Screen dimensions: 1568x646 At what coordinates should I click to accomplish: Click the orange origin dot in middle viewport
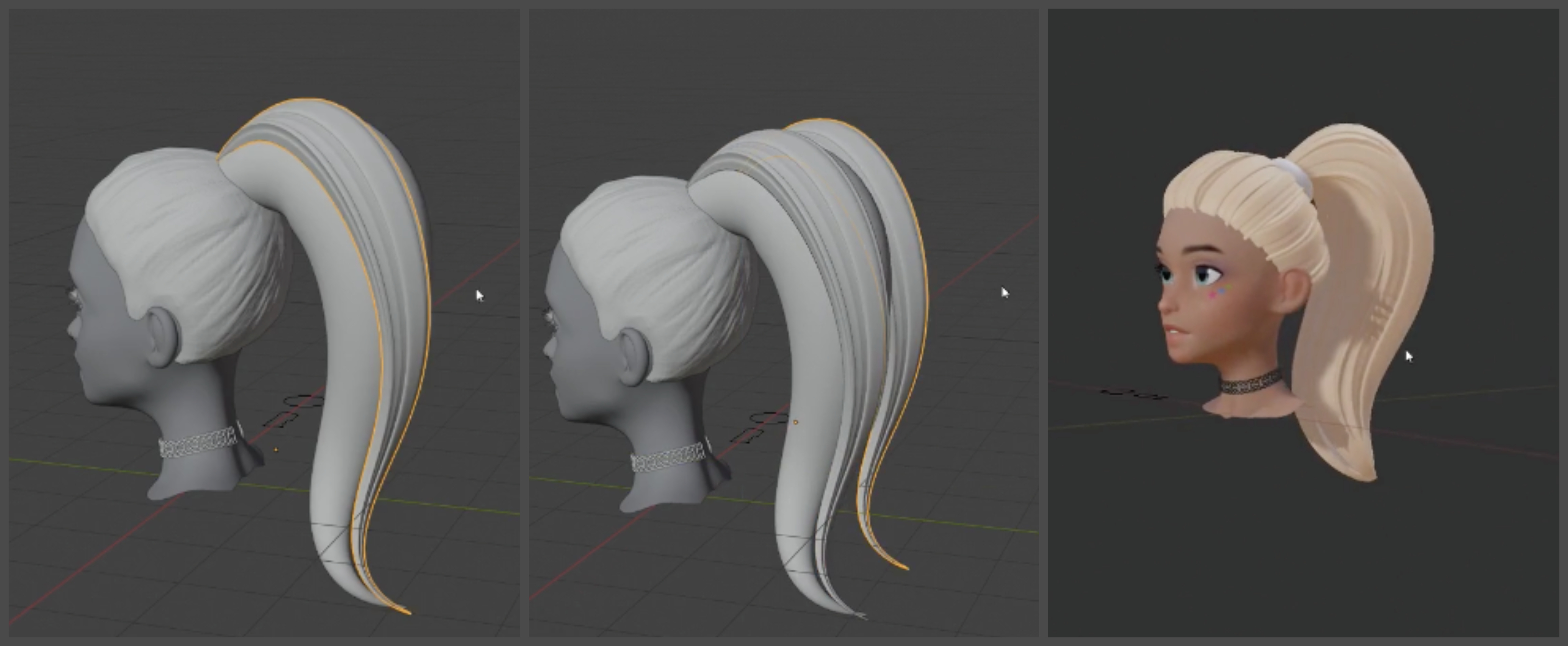pyautogui.click(x=796, y=422)
